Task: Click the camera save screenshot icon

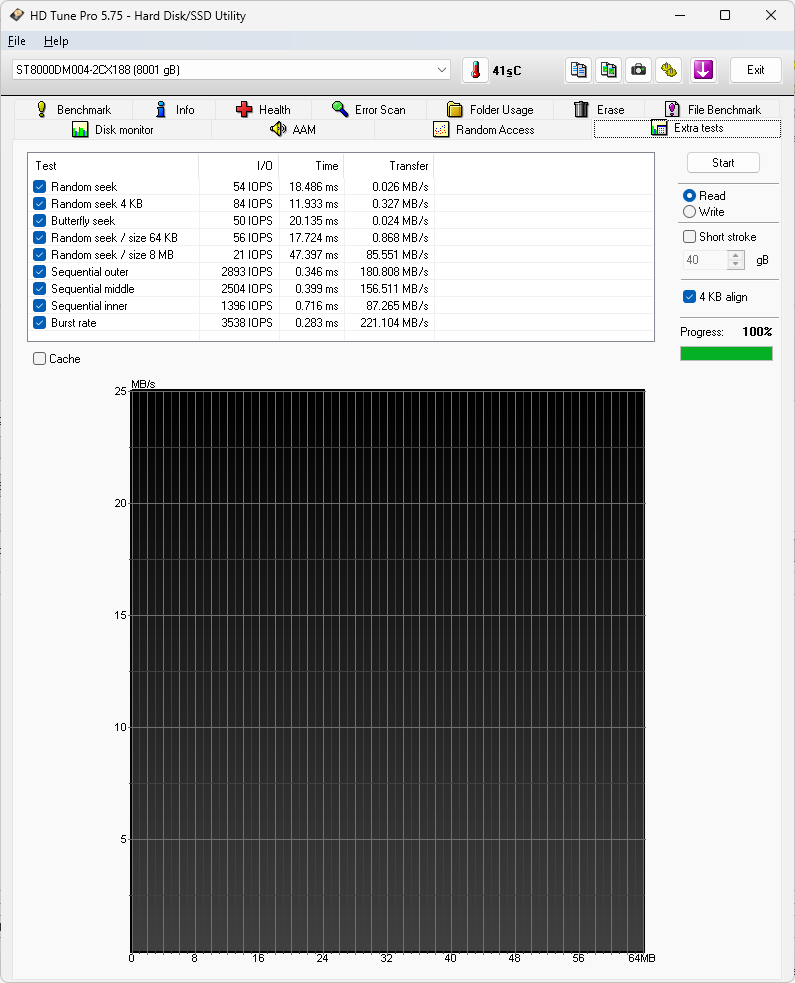Action: click(638, 70)
